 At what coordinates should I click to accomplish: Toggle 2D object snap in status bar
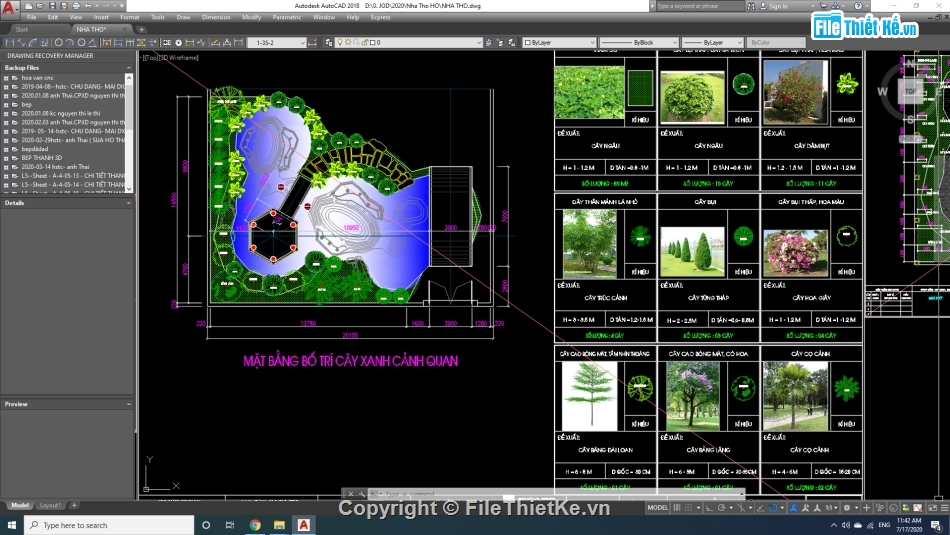point(773,508)
